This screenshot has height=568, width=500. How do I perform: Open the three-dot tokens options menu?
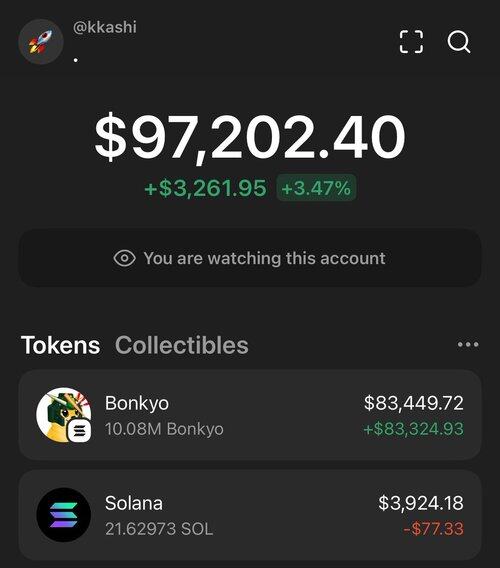click(x=468, y=344)
